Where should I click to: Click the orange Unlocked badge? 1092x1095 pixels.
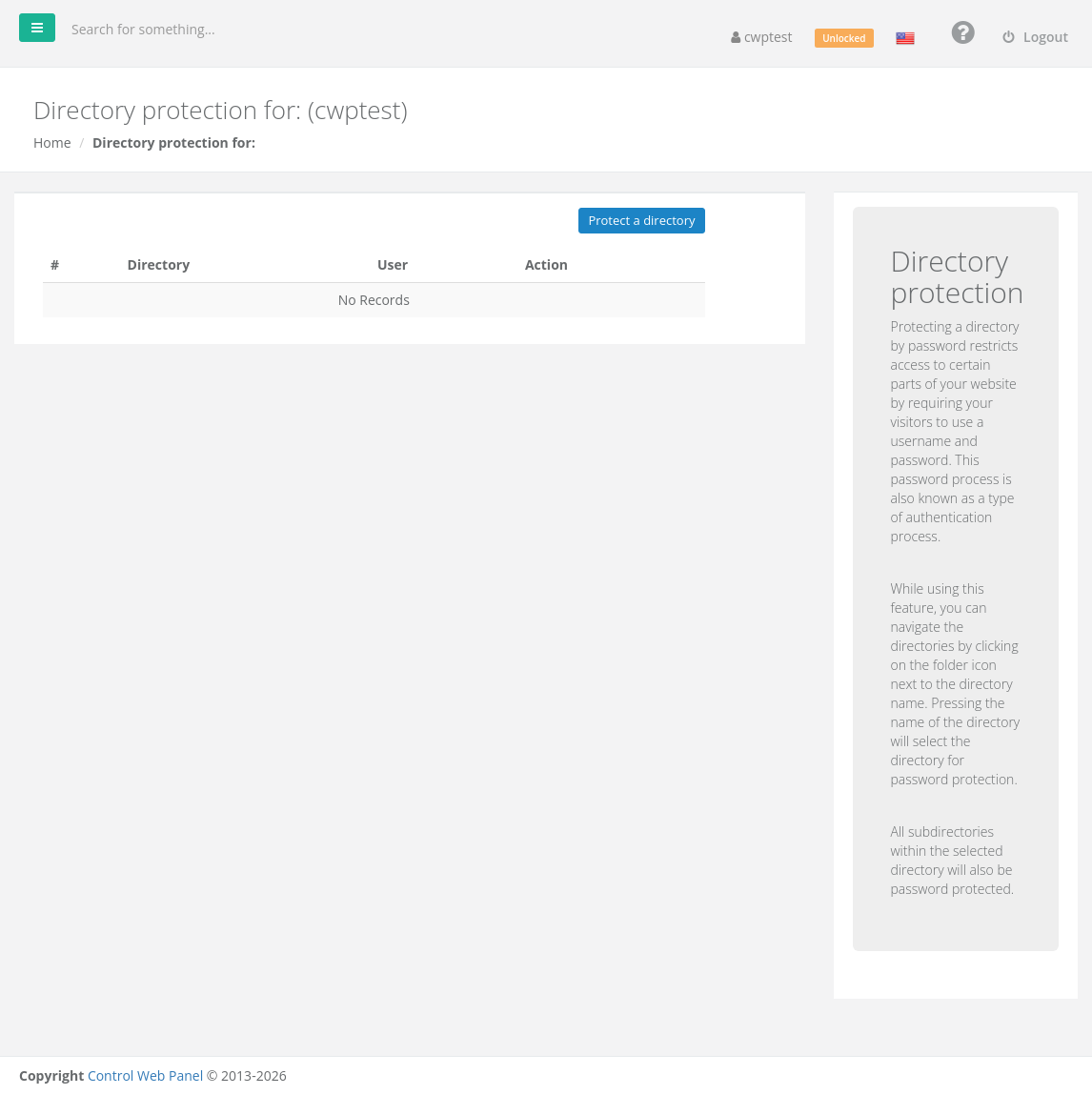click(x=843, y=38)
